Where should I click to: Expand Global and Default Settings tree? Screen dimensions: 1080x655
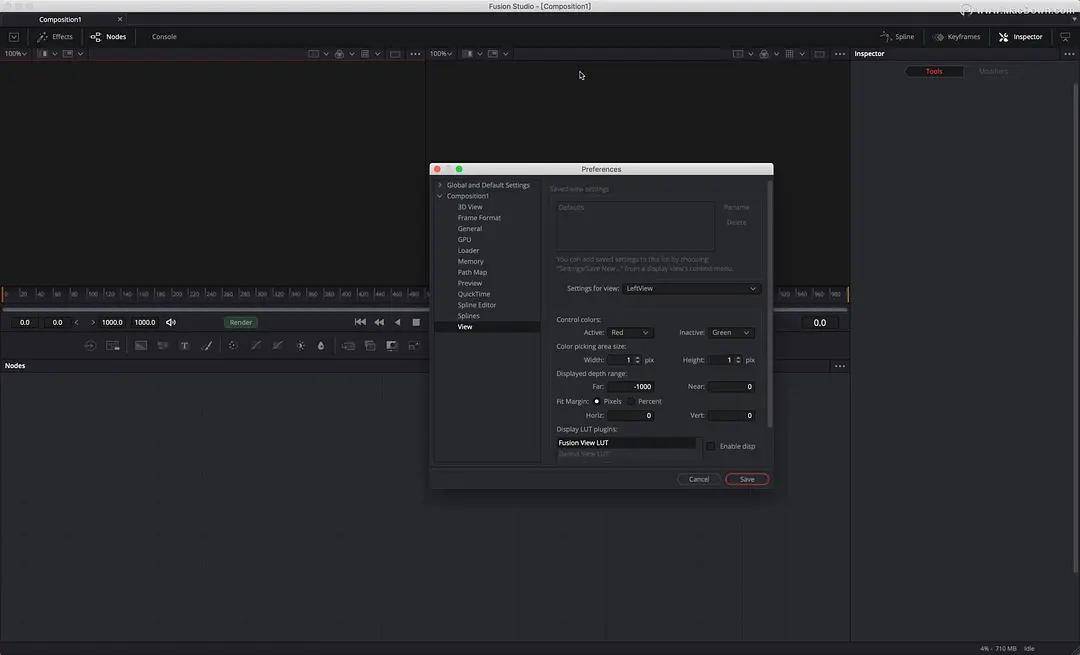click(x=439, y=185)
